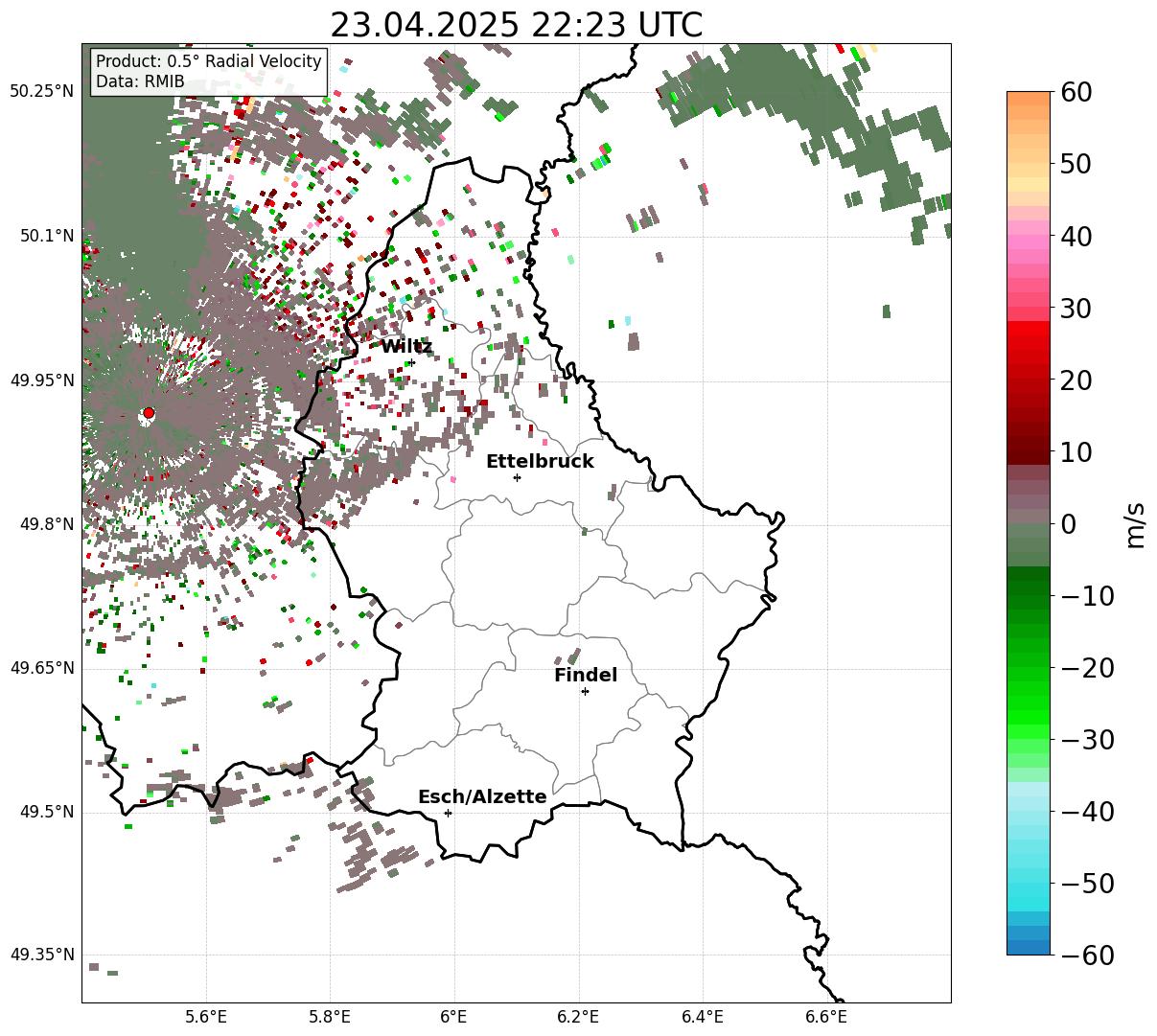Image resolution: width=1157 pixels, height=1036 pixels.
Task: Click the Esch/Alzette city label
Action: coord(482,797)
